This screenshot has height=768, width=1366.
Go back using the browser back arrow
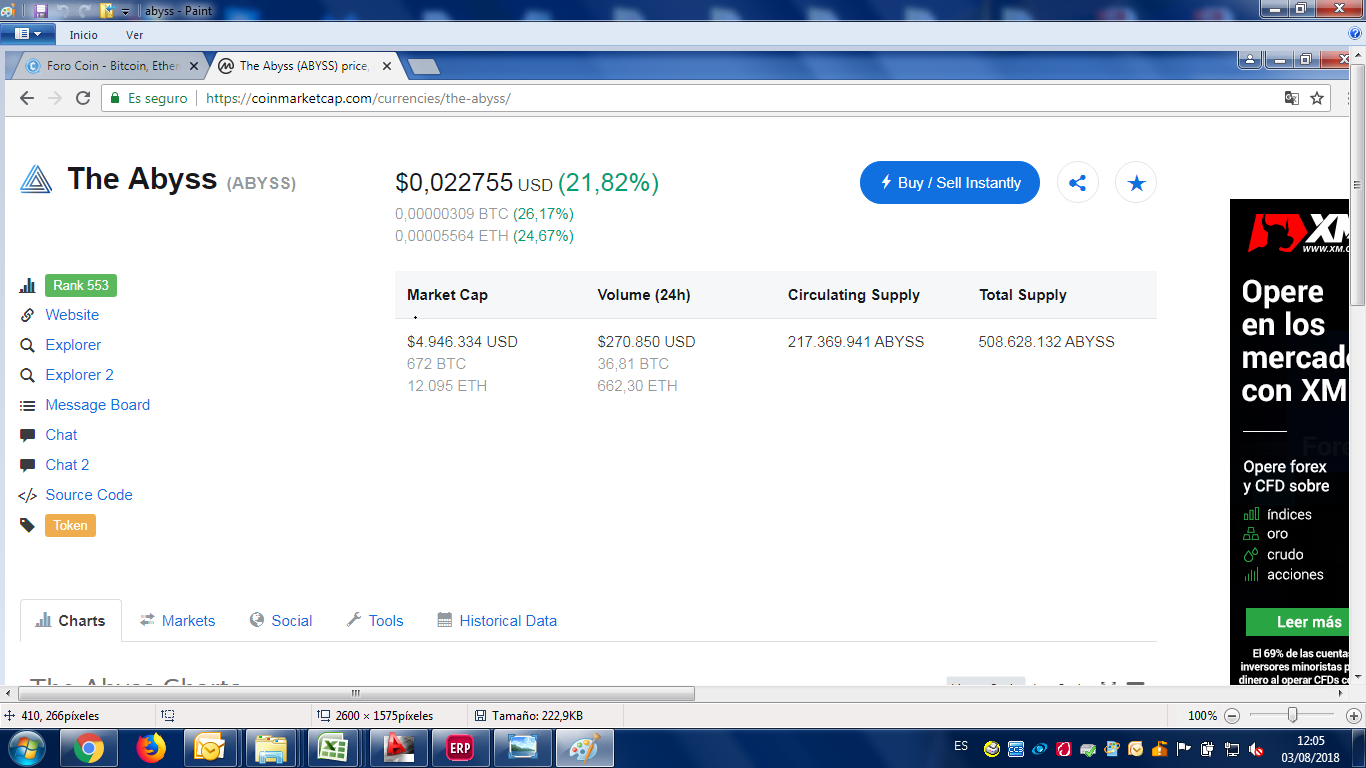point(27,98)
